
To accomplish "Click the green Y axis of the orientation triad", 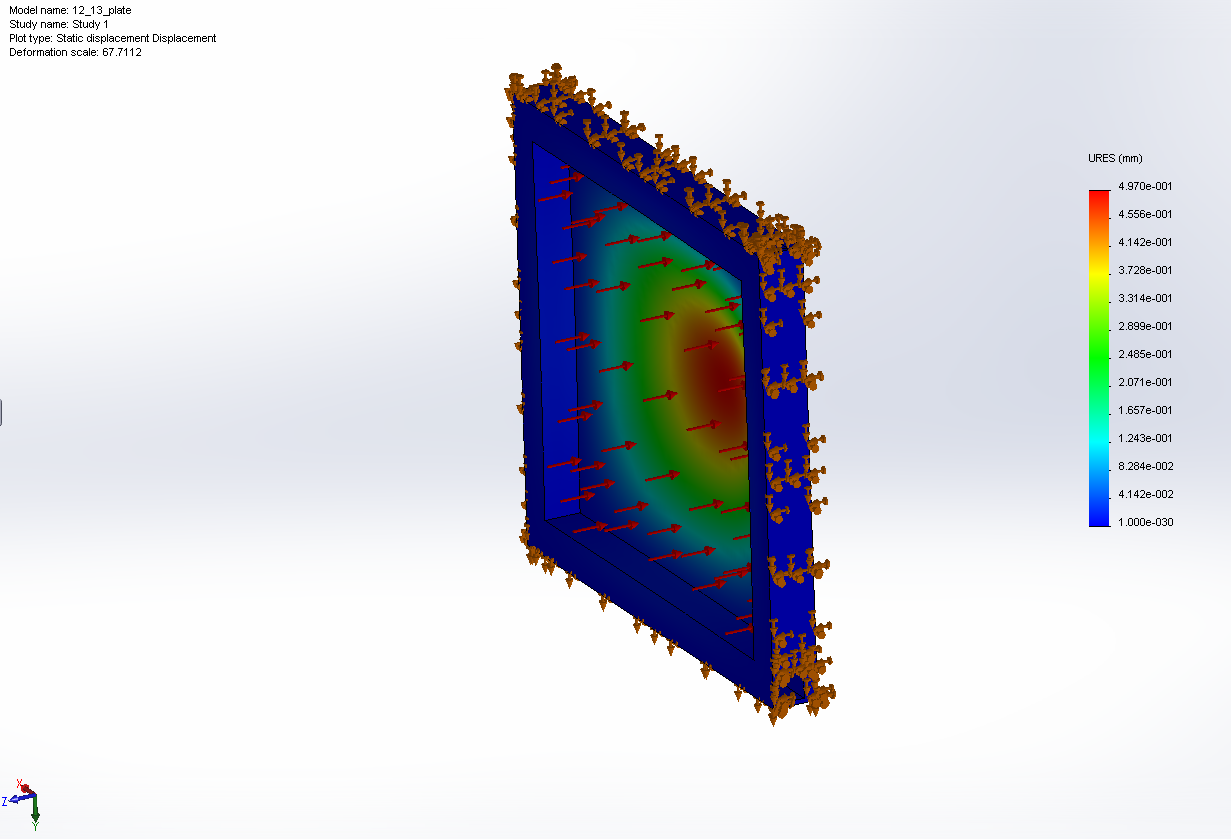I will [34, 807].
